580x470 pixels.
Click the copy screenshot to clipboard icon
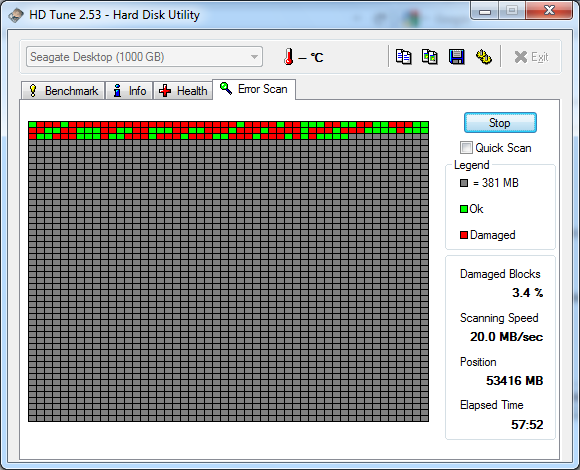tap(430, 57)
